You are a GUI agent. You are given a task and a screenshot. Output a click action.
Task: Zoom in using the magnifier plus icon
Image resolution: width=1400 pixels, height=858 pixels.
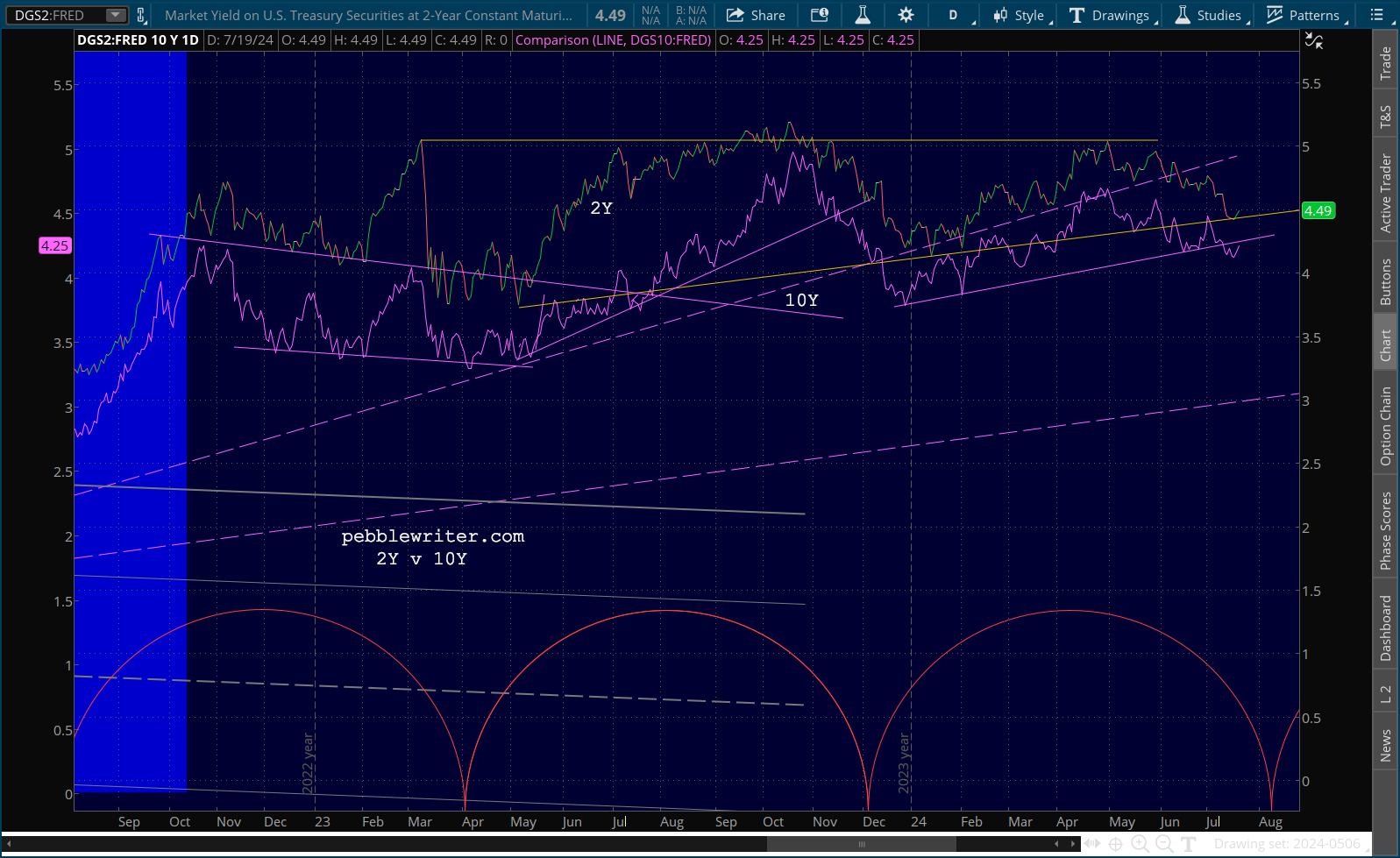click(x=1140, y=844)
